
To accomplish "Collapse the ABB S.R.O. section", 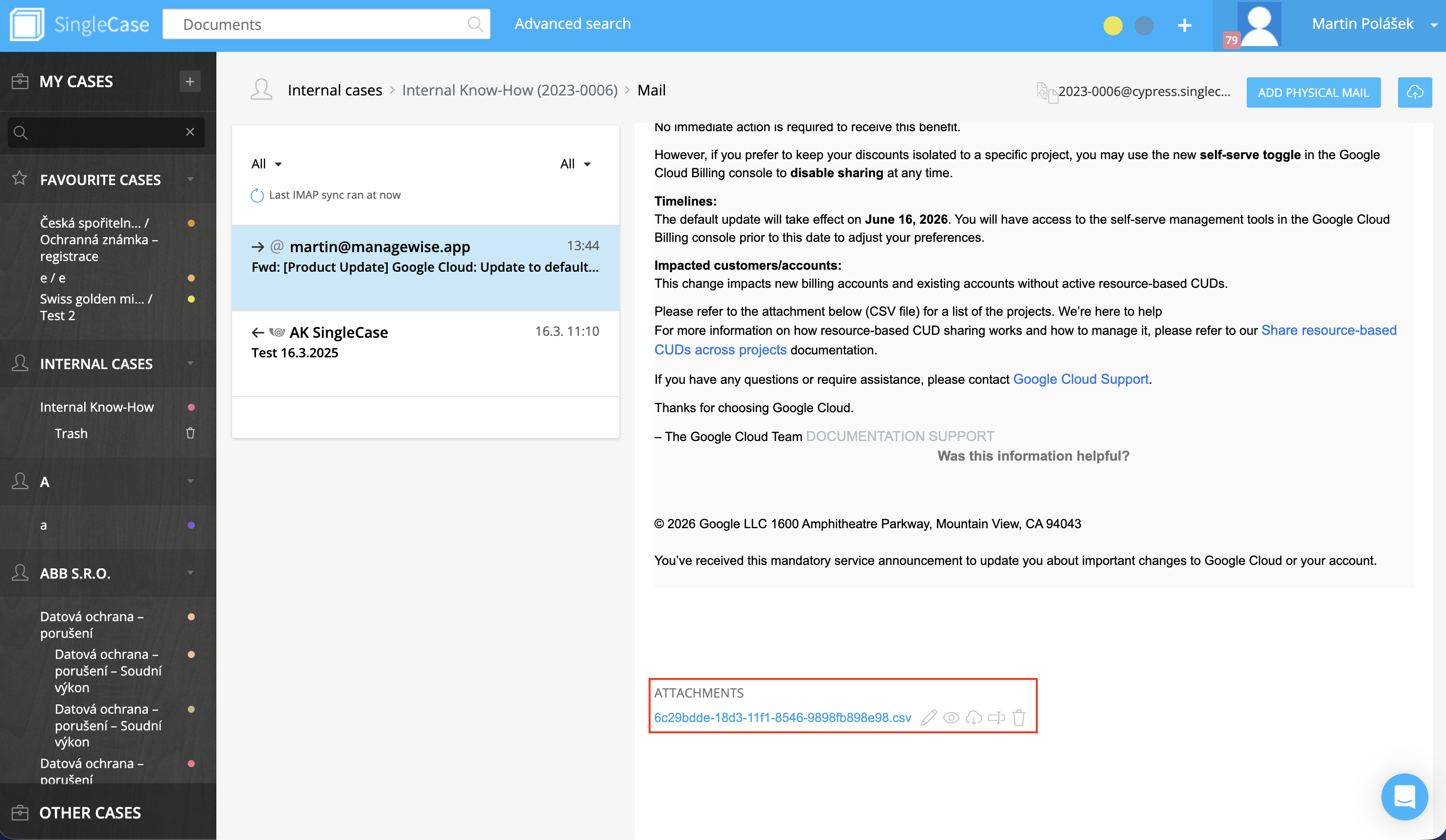I will [190, 573].
